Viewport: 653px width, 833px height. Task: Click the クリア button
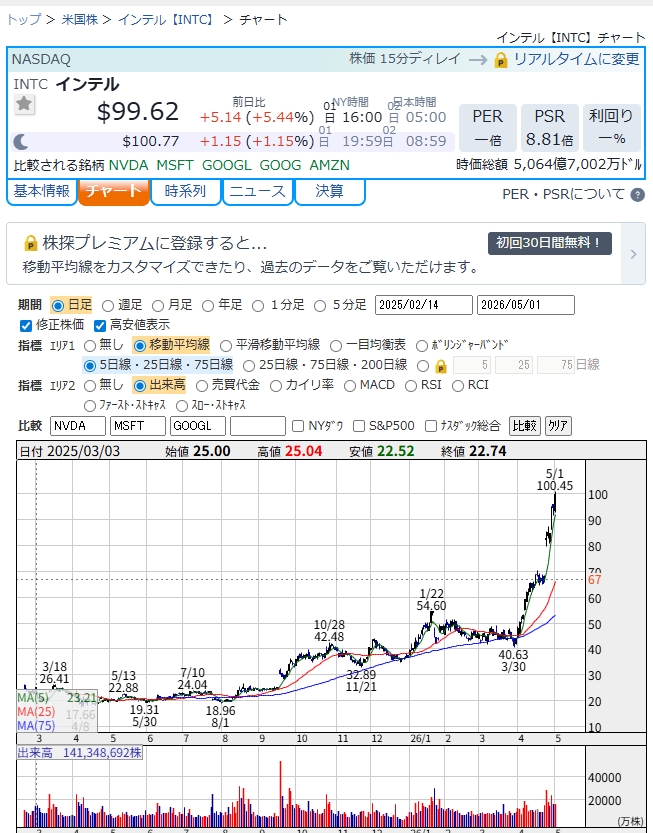click(558, 426)
